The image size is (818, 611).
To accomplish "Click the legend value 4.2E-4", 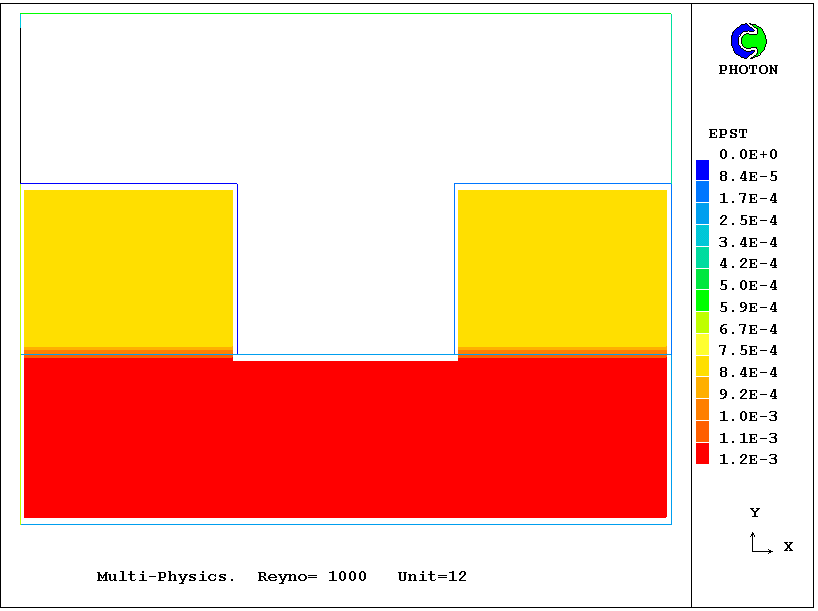I will click(x=748, y=263).
